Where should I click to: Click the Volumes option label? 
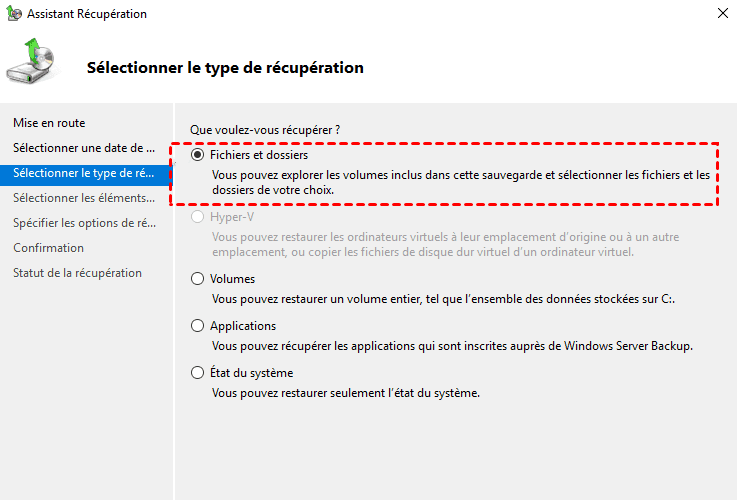pyautogui.click(x=232, y=279)
